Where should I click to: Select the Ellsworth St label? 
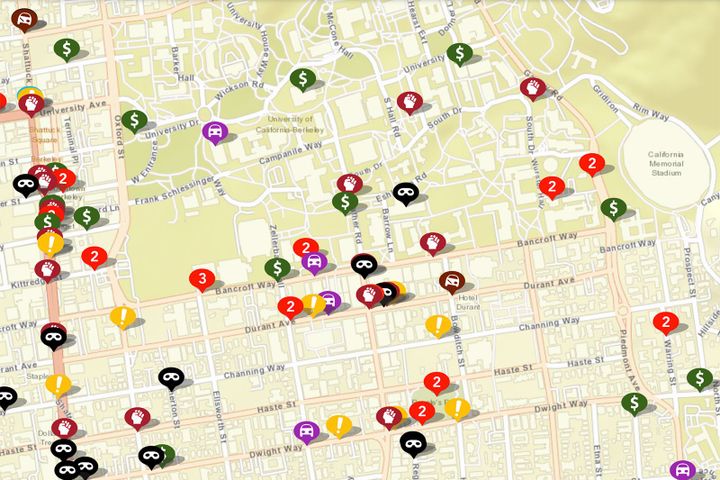click(x=219, y=417)
